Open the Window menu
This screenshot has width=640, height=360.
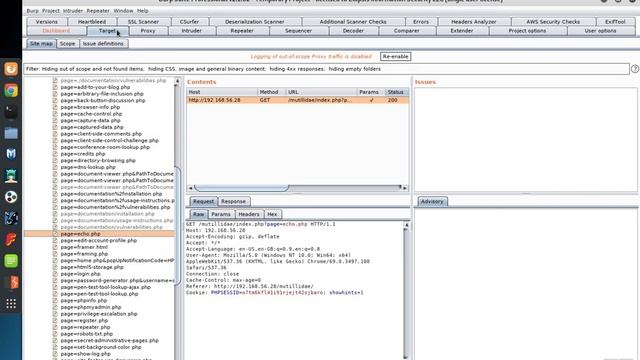[123, 11]
